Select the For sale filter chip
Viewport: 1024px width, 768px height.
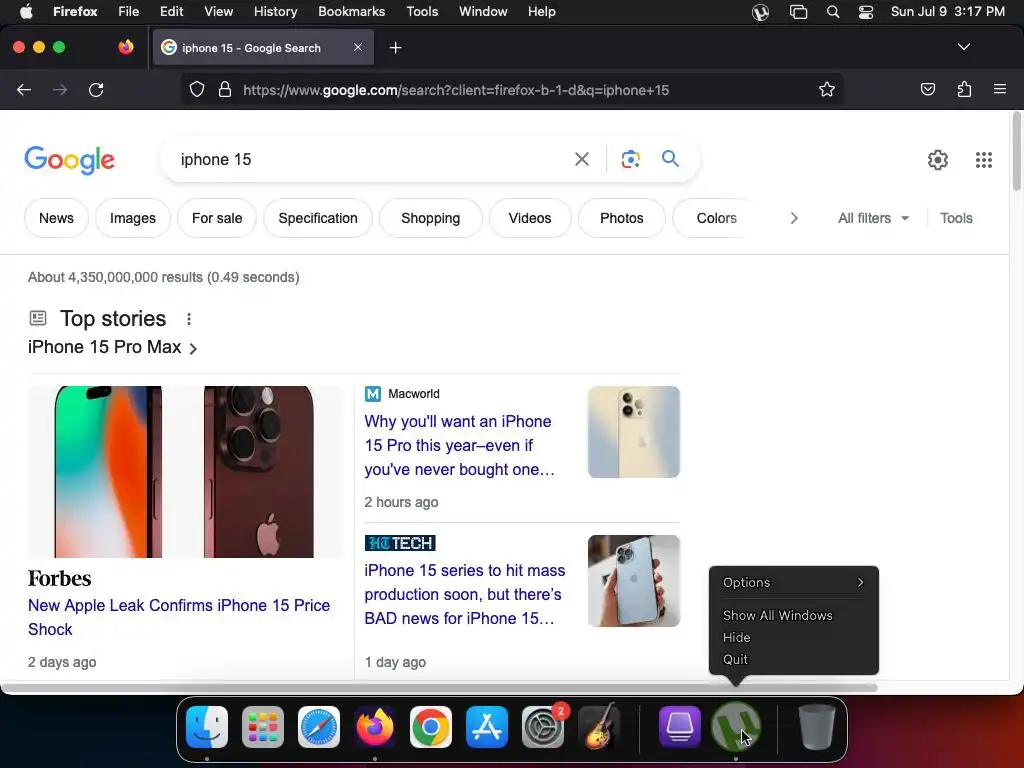[x=217, y=218]
